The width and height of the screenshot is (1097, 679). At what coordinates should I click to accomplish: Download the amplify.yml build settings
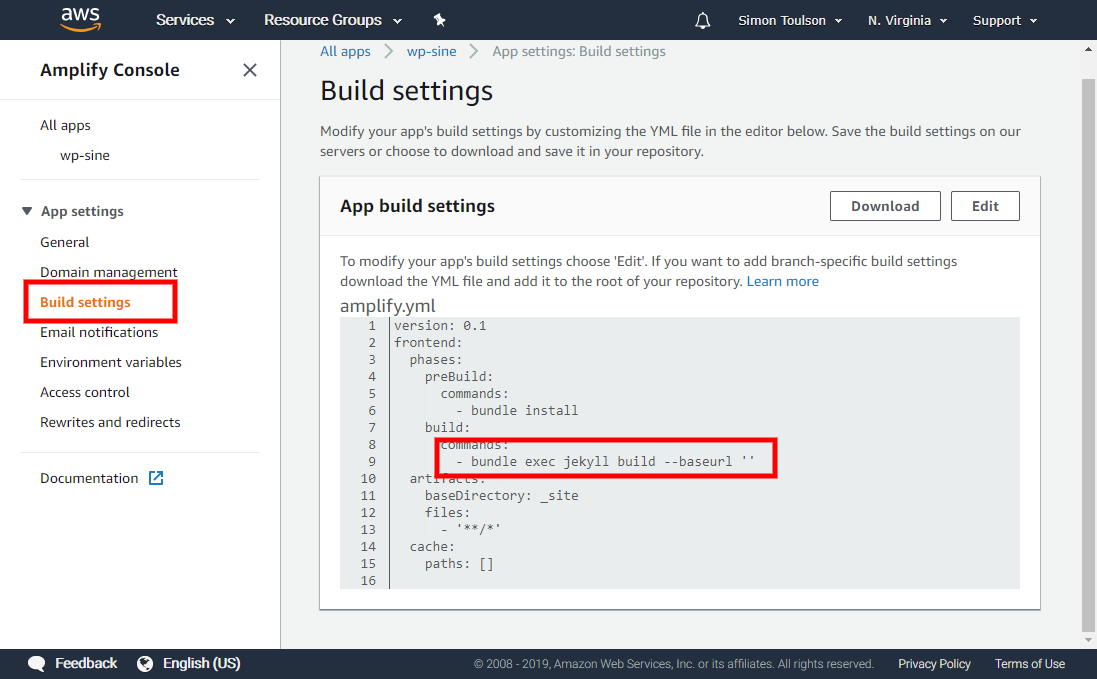click(885, 206)
